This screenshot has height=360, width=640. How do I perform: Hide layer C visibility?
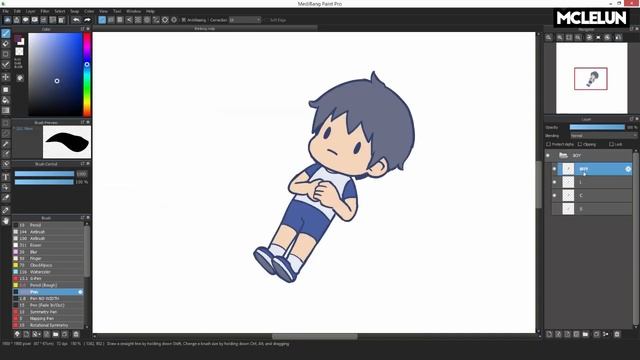pyautogui.click(x=554, y=196)
